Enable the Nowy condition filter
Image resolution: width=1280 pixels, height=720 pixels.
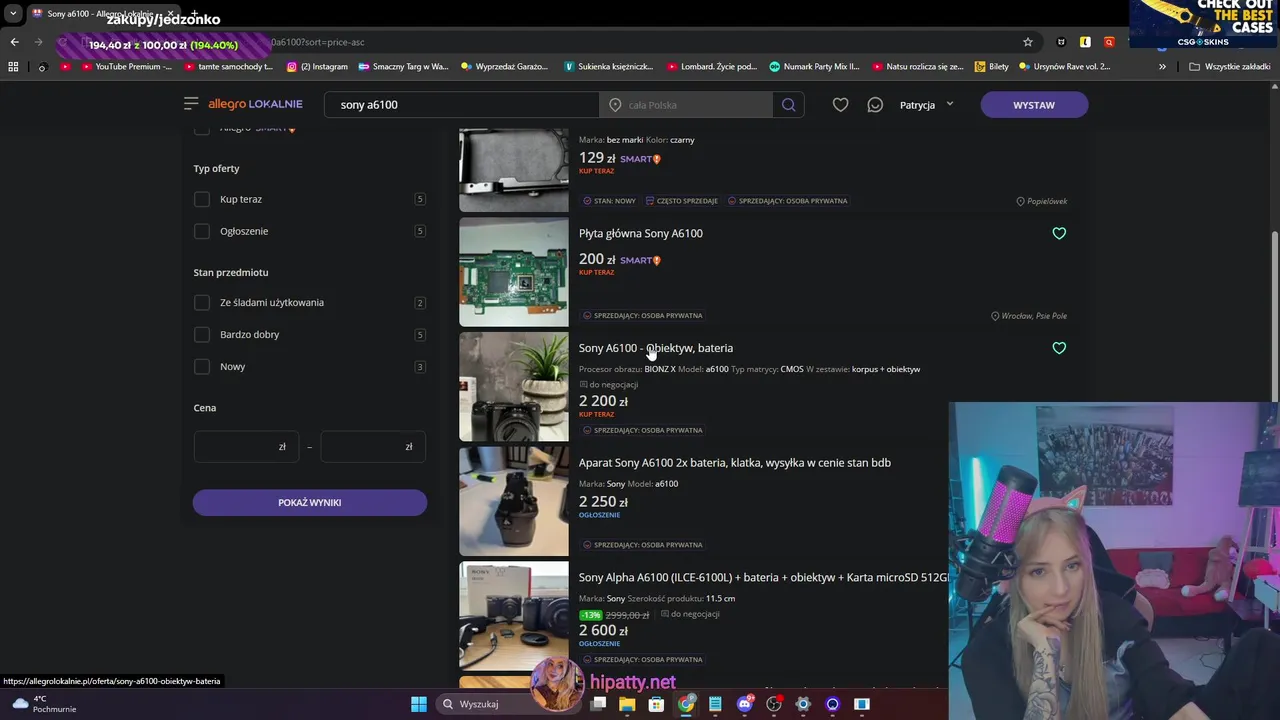(x=202, y=366)
